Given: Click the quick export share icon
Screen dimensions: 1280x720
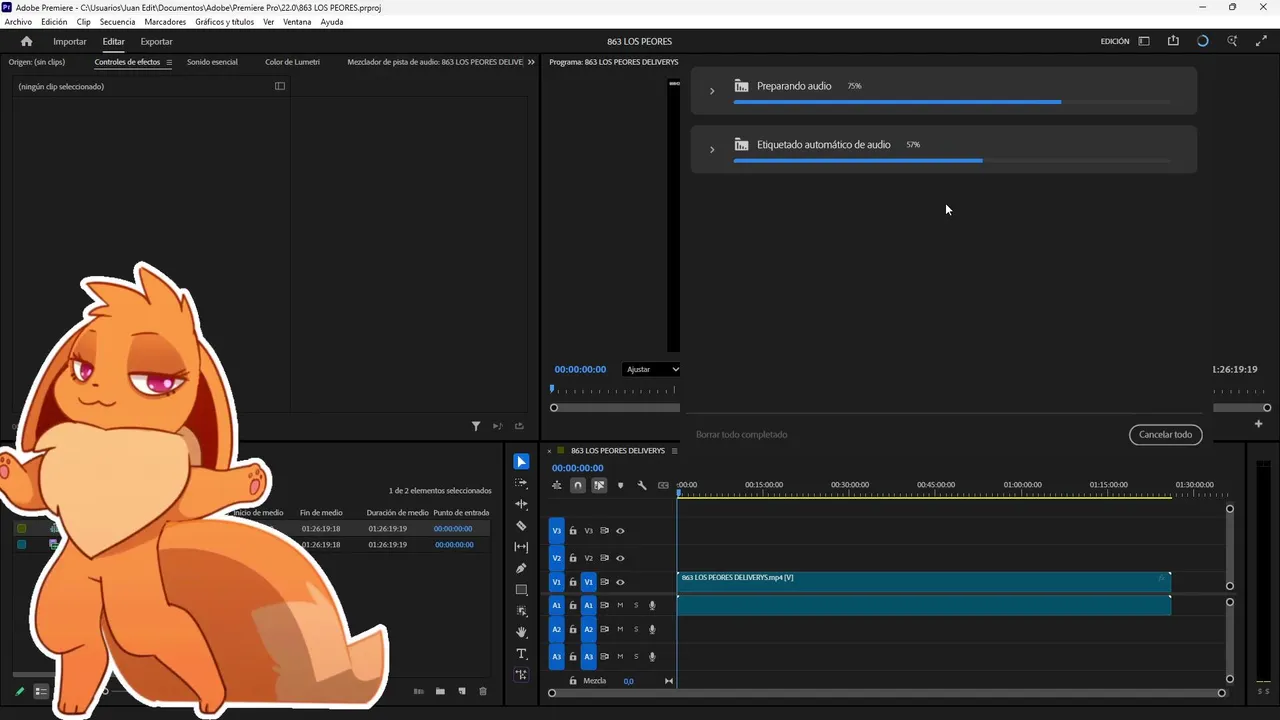Looking at the screenshot, I should (1173, 41).
